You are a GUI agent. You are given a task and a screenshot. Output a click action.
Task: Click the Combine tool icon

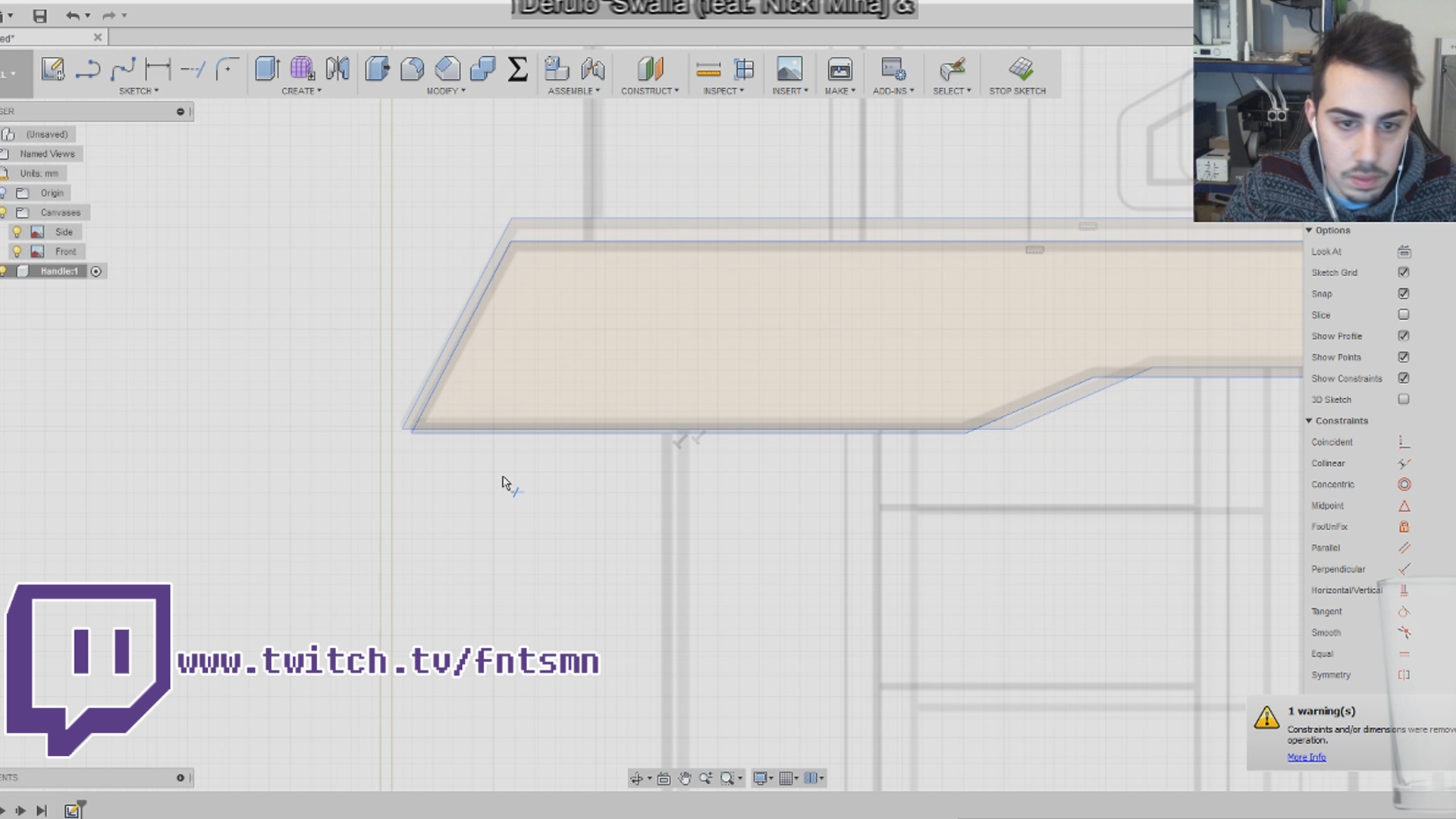click(482, 69)
